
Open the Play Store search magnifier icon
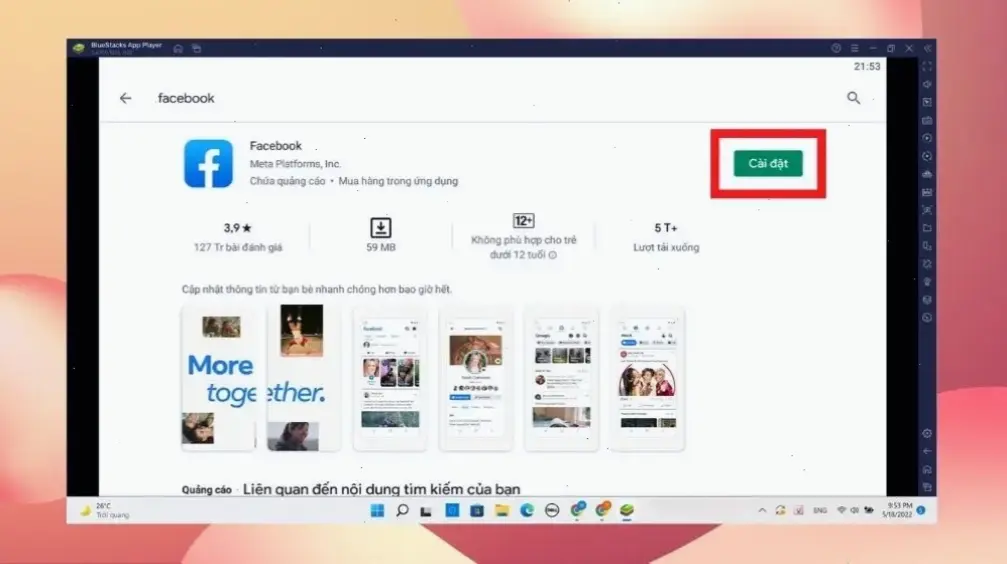tap(854, 98)
